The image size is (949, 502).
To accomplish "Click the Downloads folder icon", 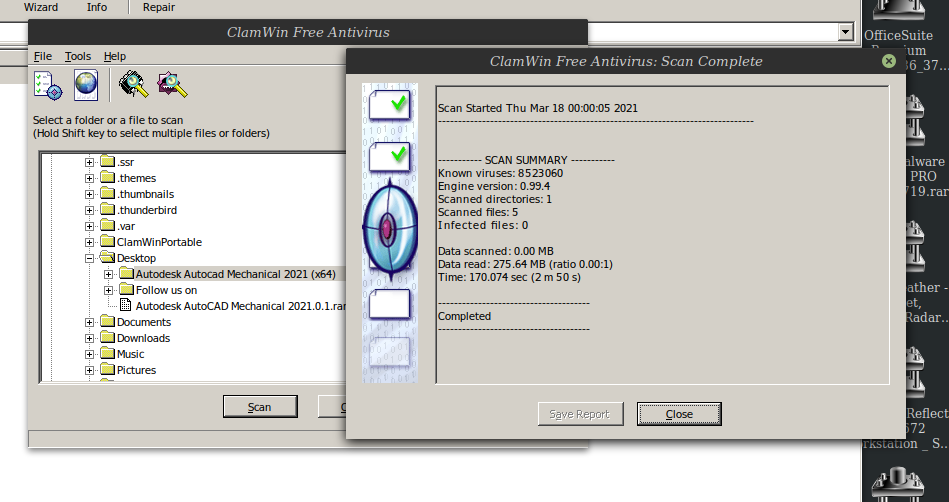I will [107, 337].
